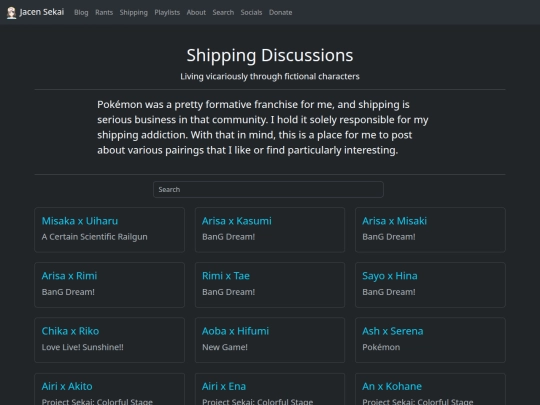Open the Blog menu item
The width and height of the screenshot is (540, 405).
[x=81, y=12]
